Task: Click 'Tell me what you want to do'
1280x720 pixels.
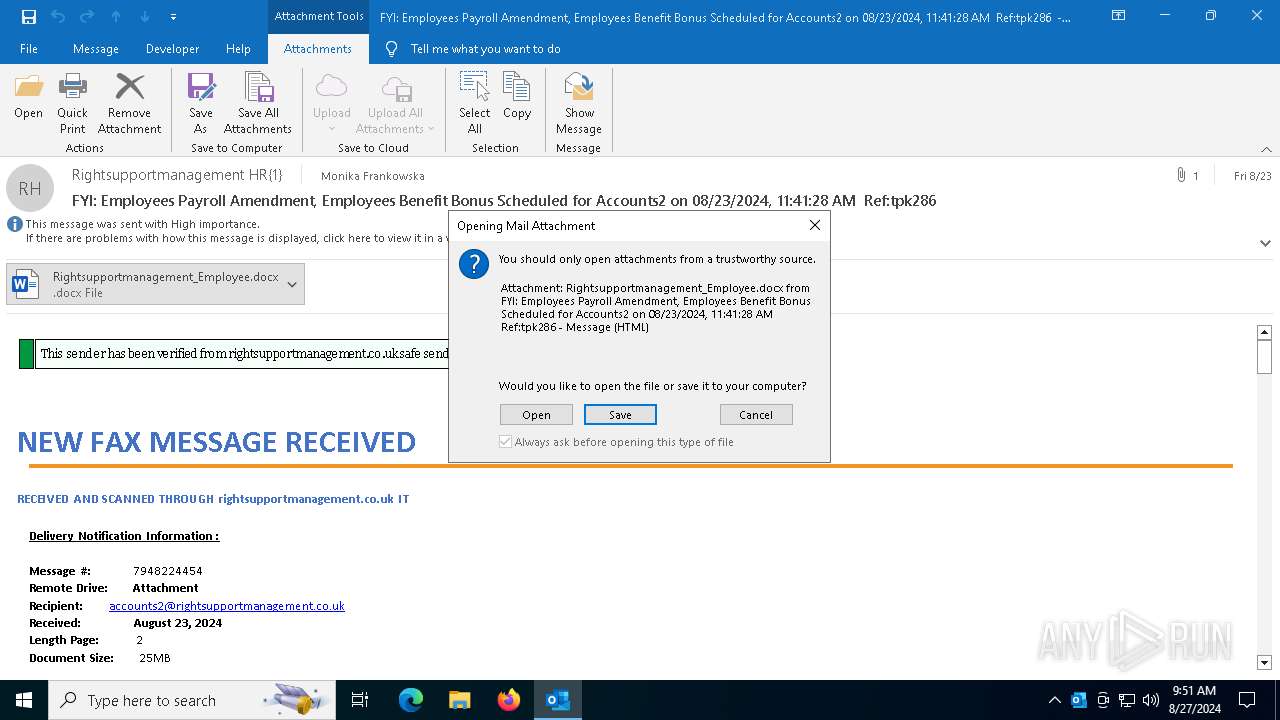Action: (x=485, y=48)
